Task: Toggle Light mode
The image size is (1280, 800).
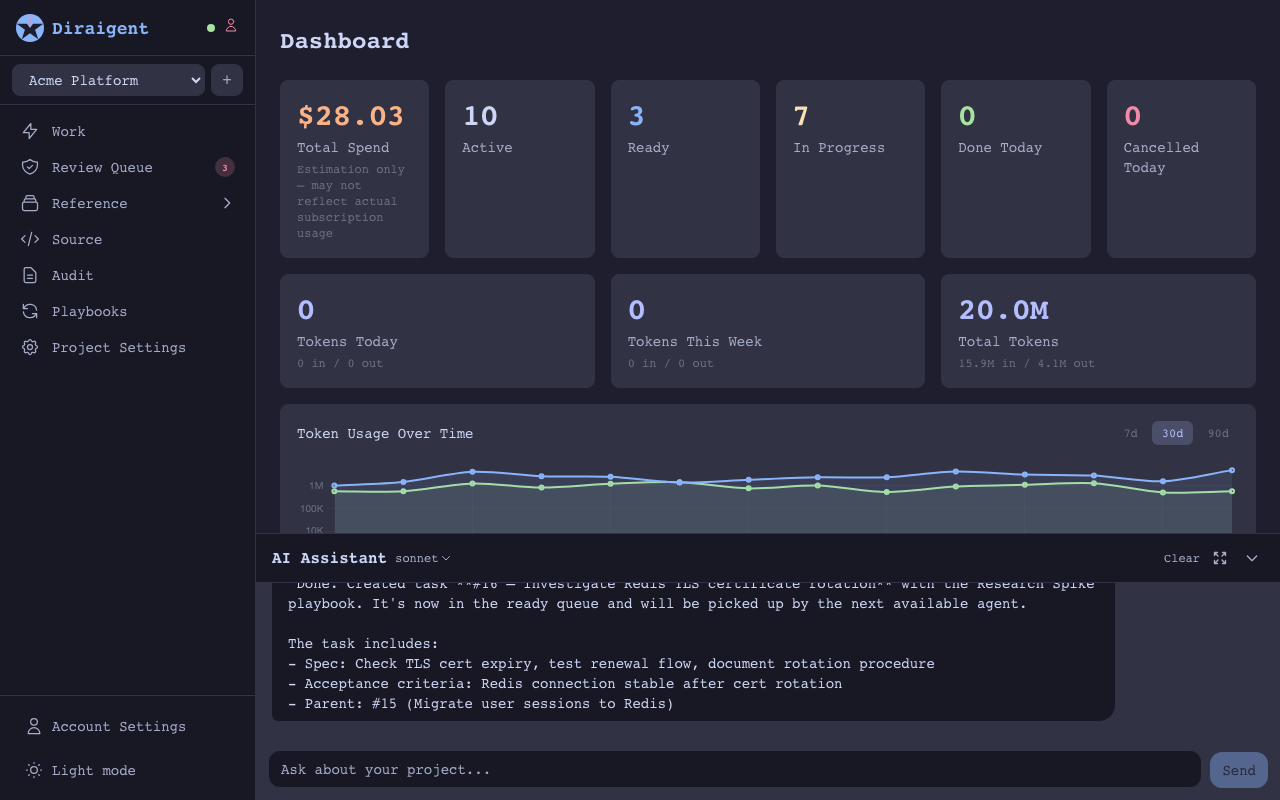Action: [93, 770]
